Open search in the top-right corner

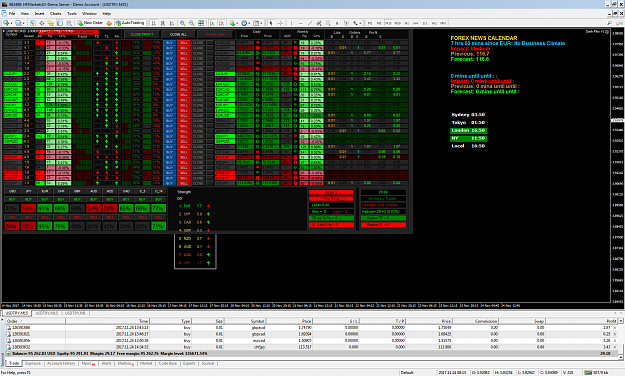609,23
